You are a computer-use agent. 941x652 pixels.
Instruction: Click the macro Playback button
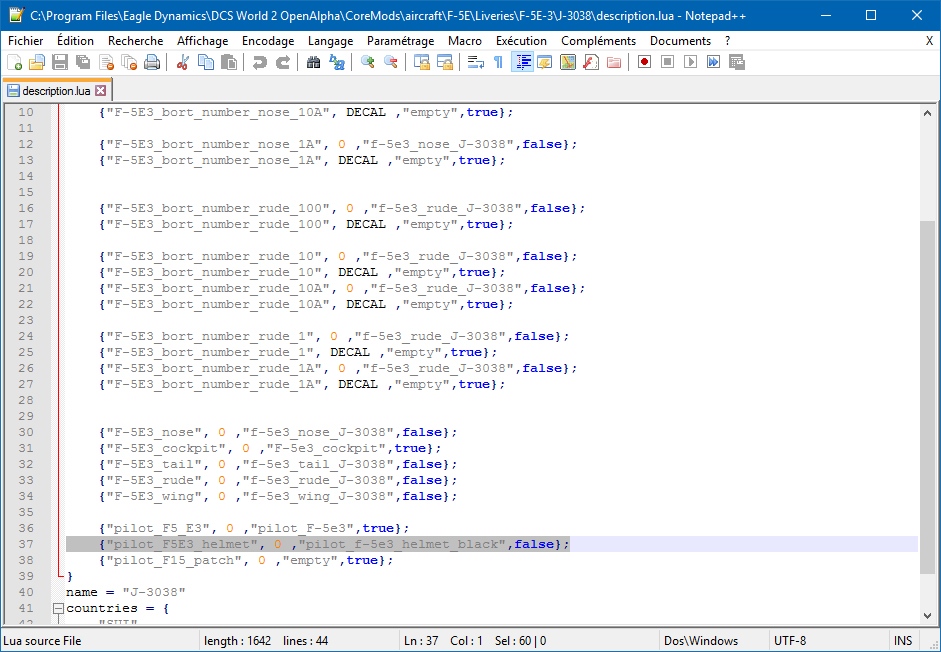pos(691,62)
